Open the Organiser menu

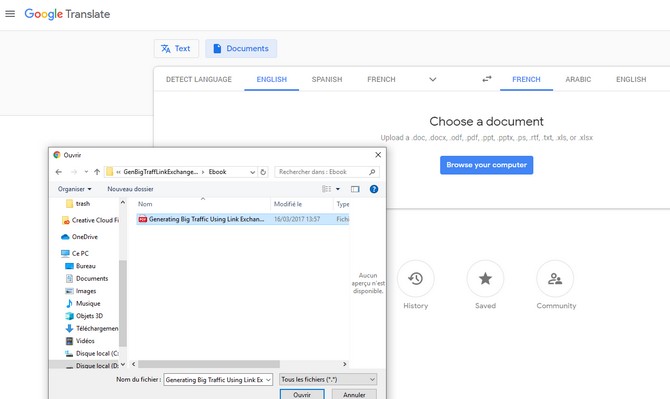(75, 189)
